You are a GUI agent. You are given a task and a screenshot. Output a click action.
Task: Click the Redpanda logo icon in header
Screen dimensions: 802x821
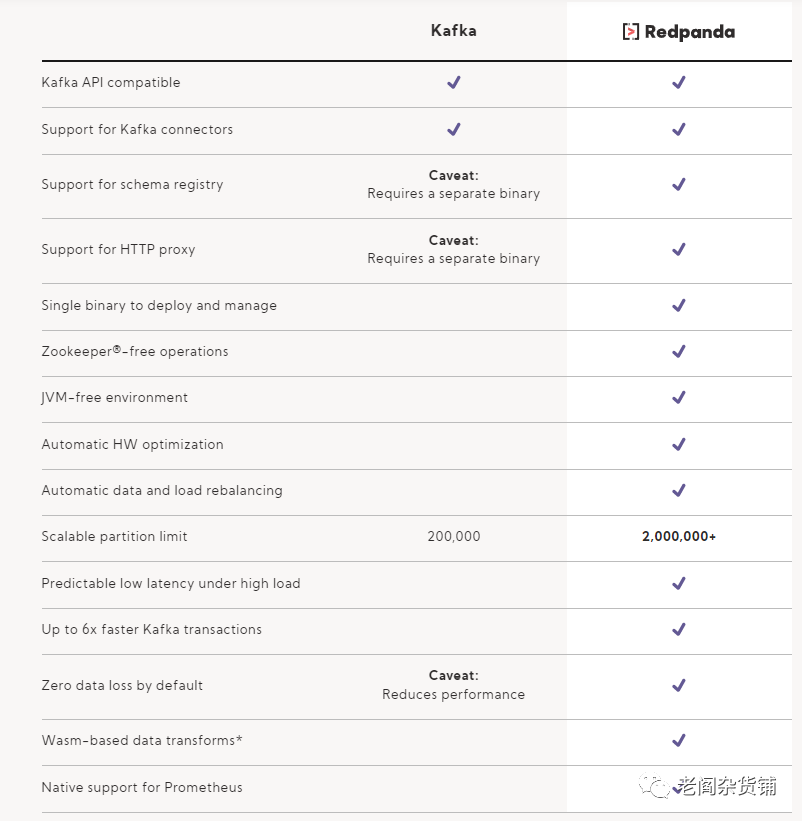(630, 32)
